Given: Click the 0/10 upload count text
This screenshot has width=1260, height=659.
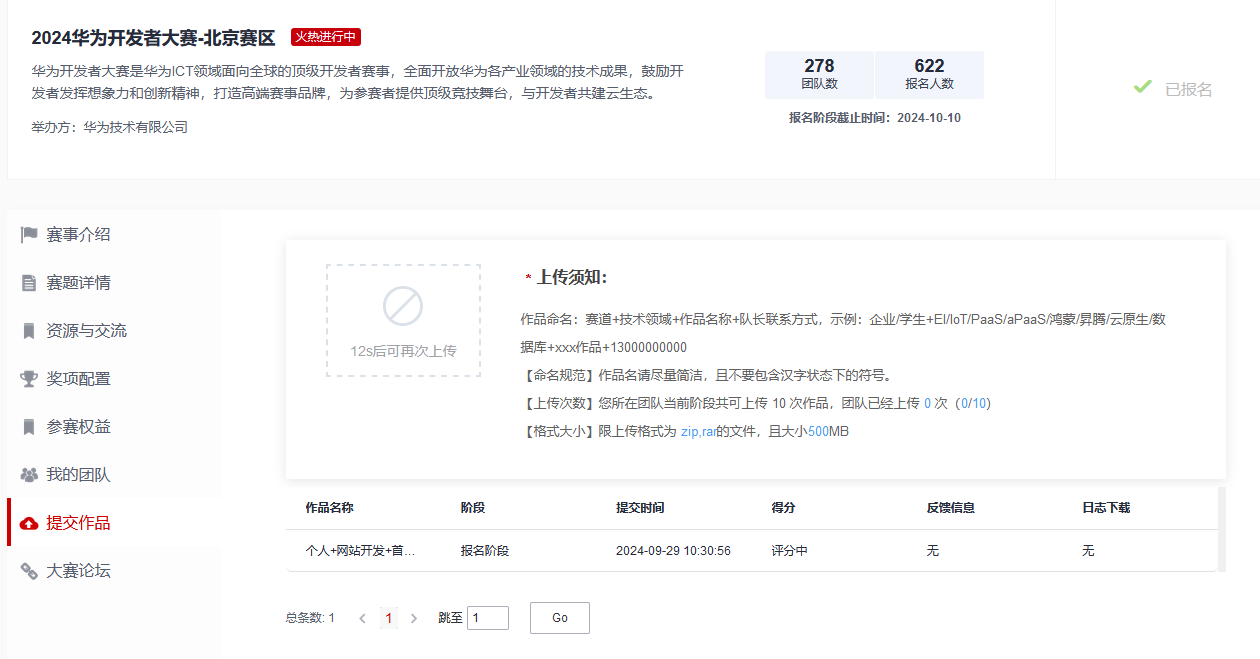Looking at the screenshot, I should (974, 404).
